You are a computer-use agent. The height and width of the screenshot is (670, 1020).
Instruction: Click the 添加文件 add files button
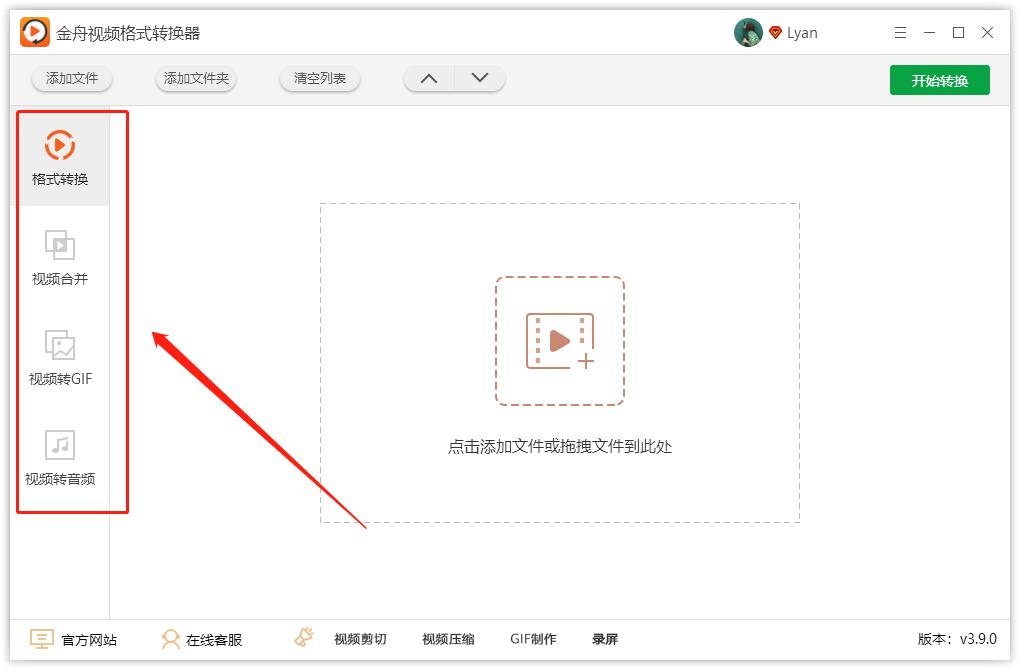[x=70, y=77]
